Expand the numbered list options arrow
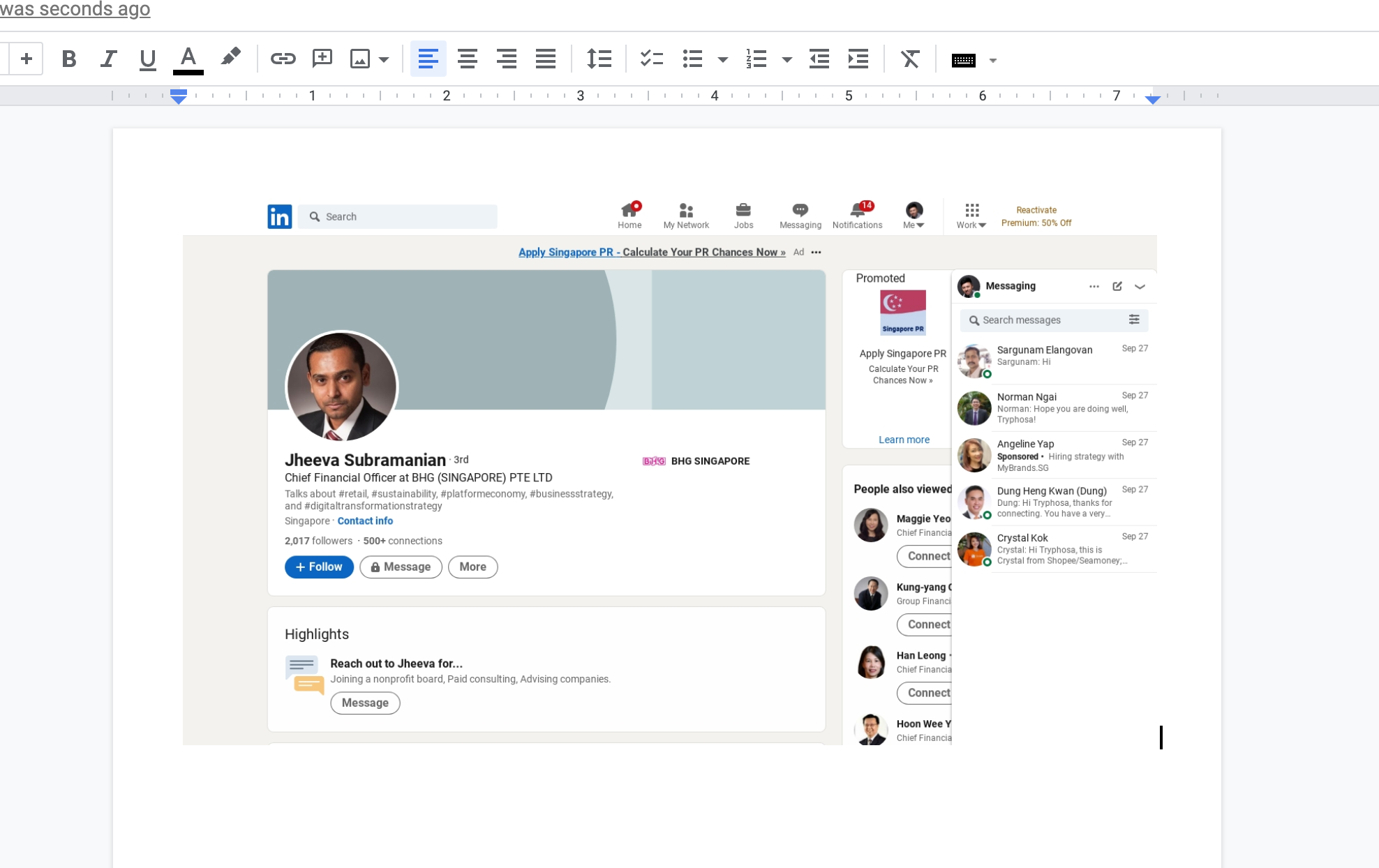 coord(787,60)
